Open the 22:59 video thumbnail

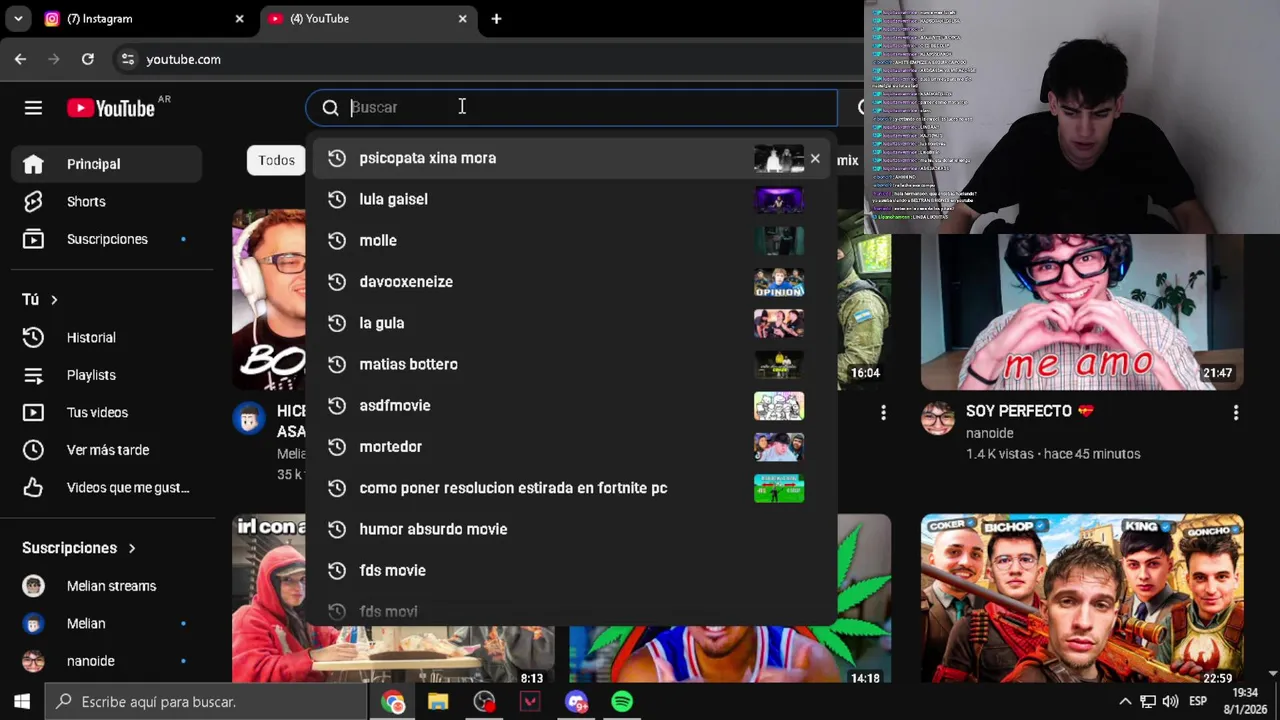(1082, 600)
